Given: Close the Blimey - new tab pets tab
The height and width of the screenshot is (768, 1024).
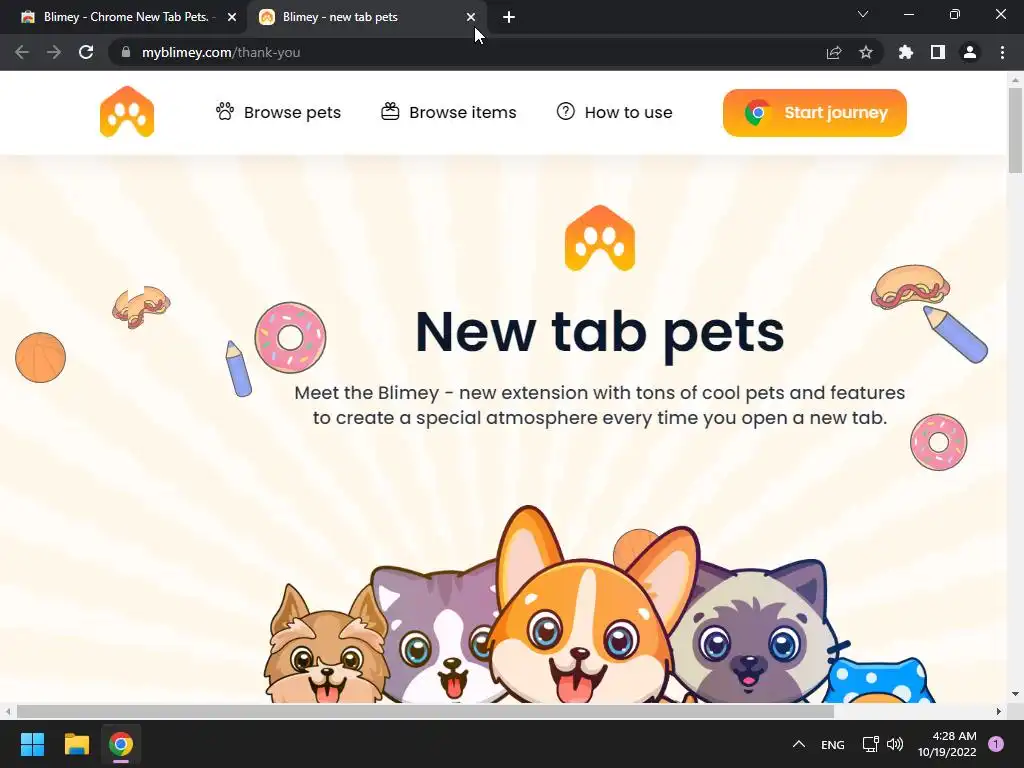Looking at the screenshot, I should pos(471,17).
